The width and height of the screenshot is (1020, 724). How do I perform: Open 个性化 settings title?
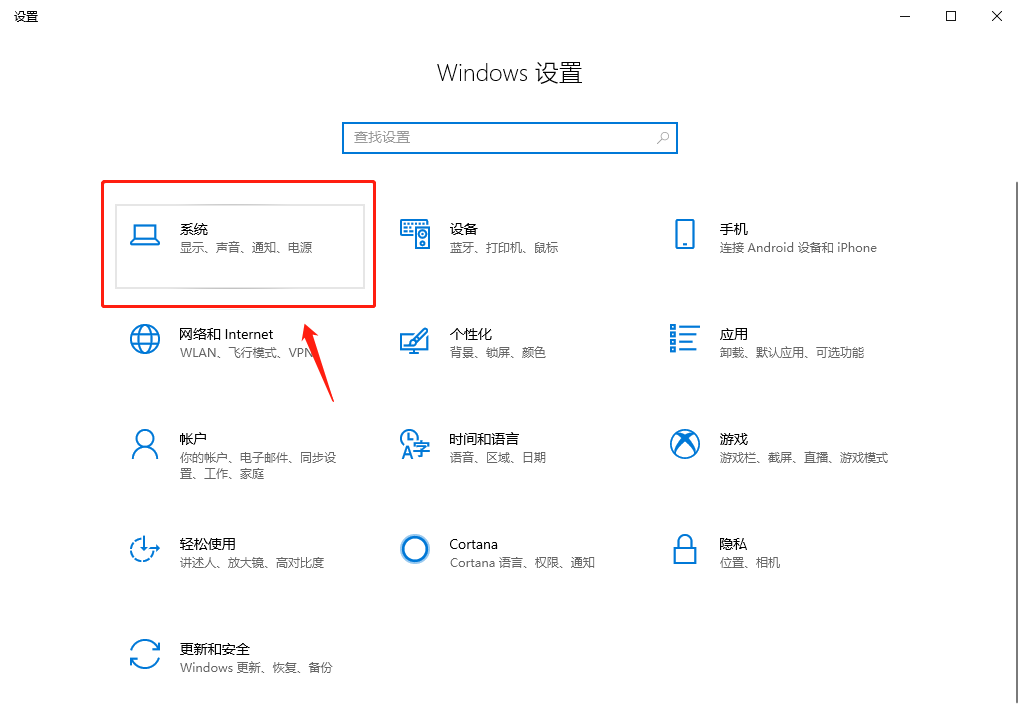pyautogui.click(x=470, y=334)
